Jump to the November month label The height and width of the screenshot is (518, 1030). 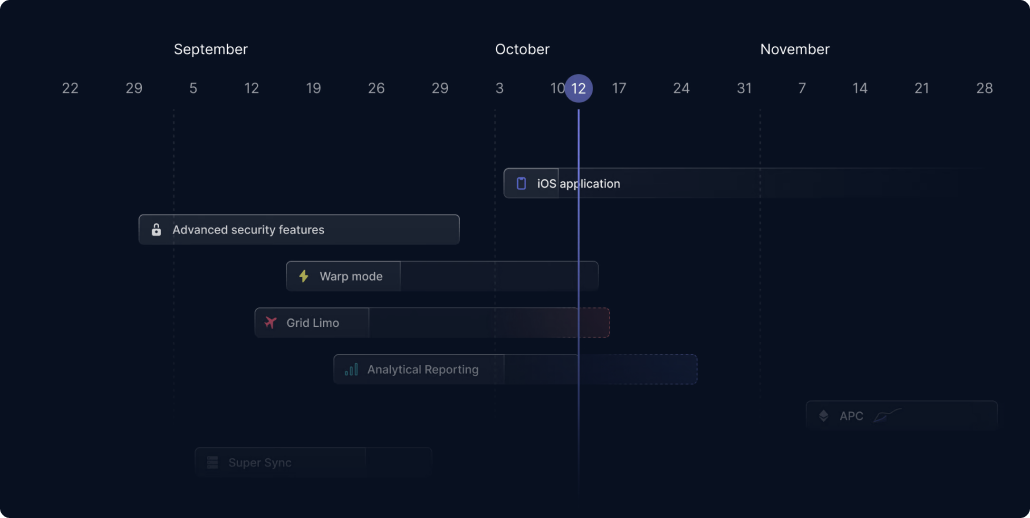point(795,49)
